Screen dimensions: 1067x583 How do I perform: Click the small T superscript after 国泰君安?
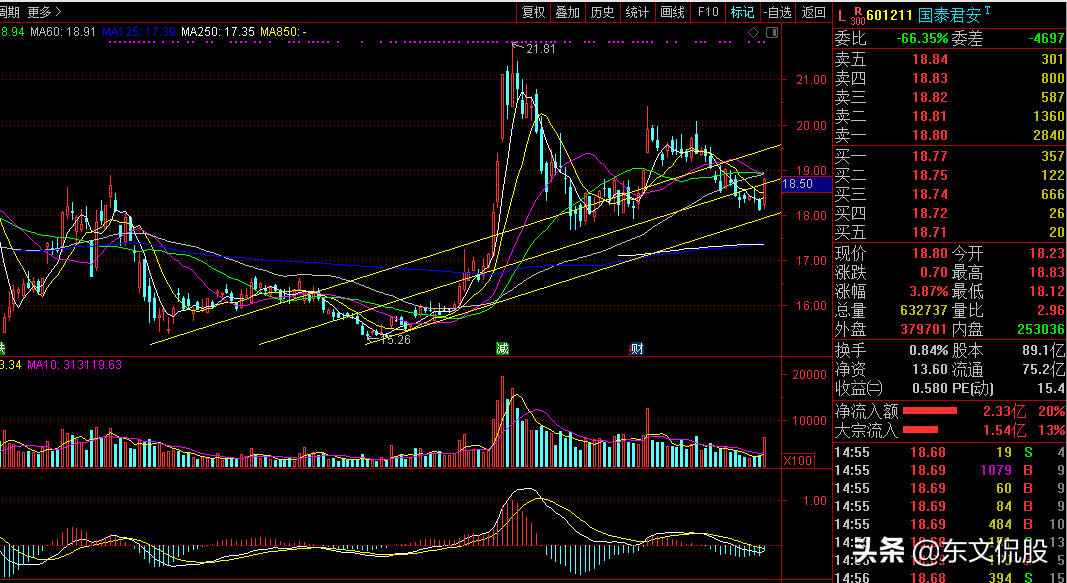click(987, 11)
